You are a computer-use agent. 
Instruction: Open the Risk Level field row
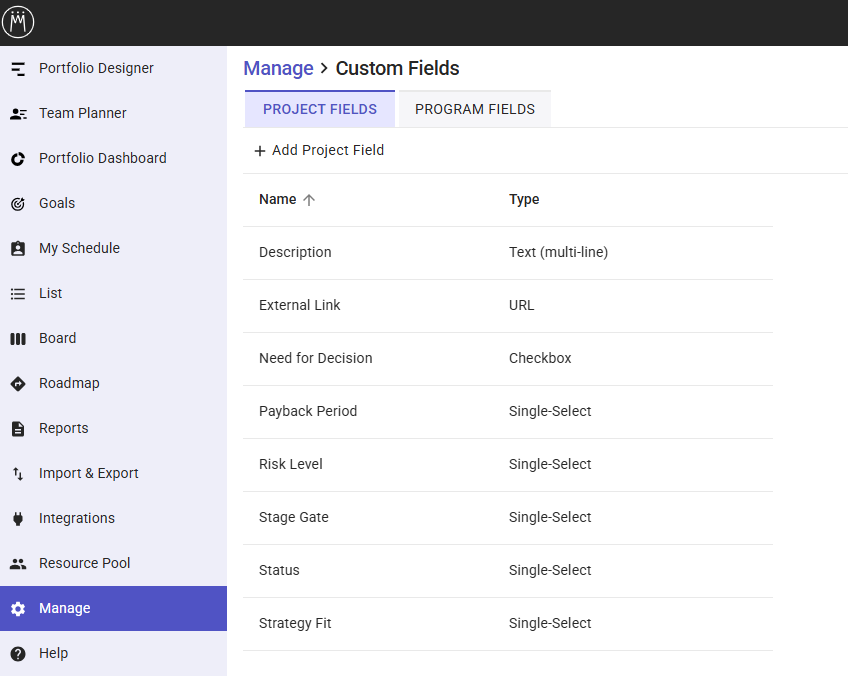(291, 465)
